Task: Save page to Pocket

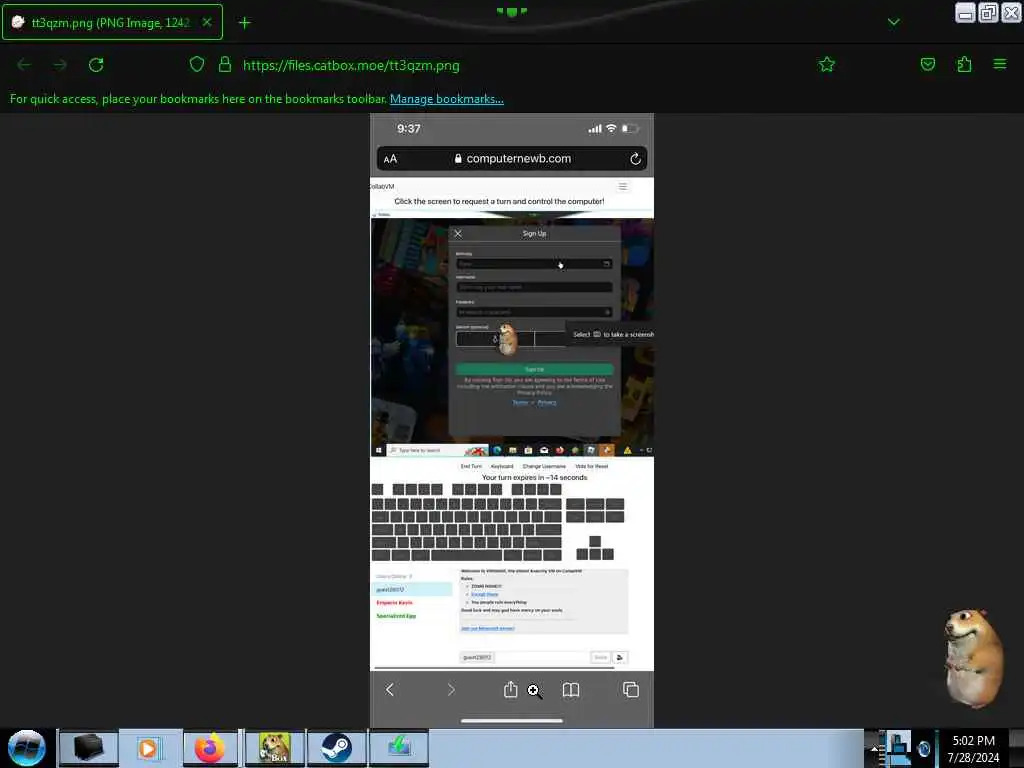Action: pos(927,65)
